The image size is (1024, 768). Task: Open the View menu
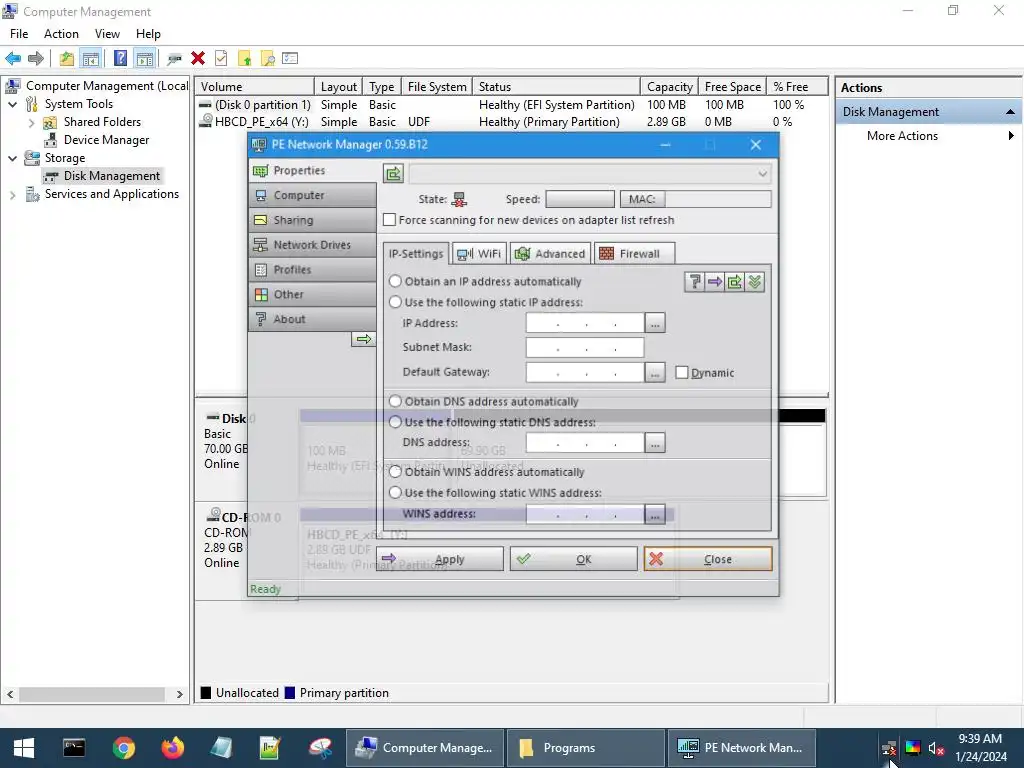[107, 34]
